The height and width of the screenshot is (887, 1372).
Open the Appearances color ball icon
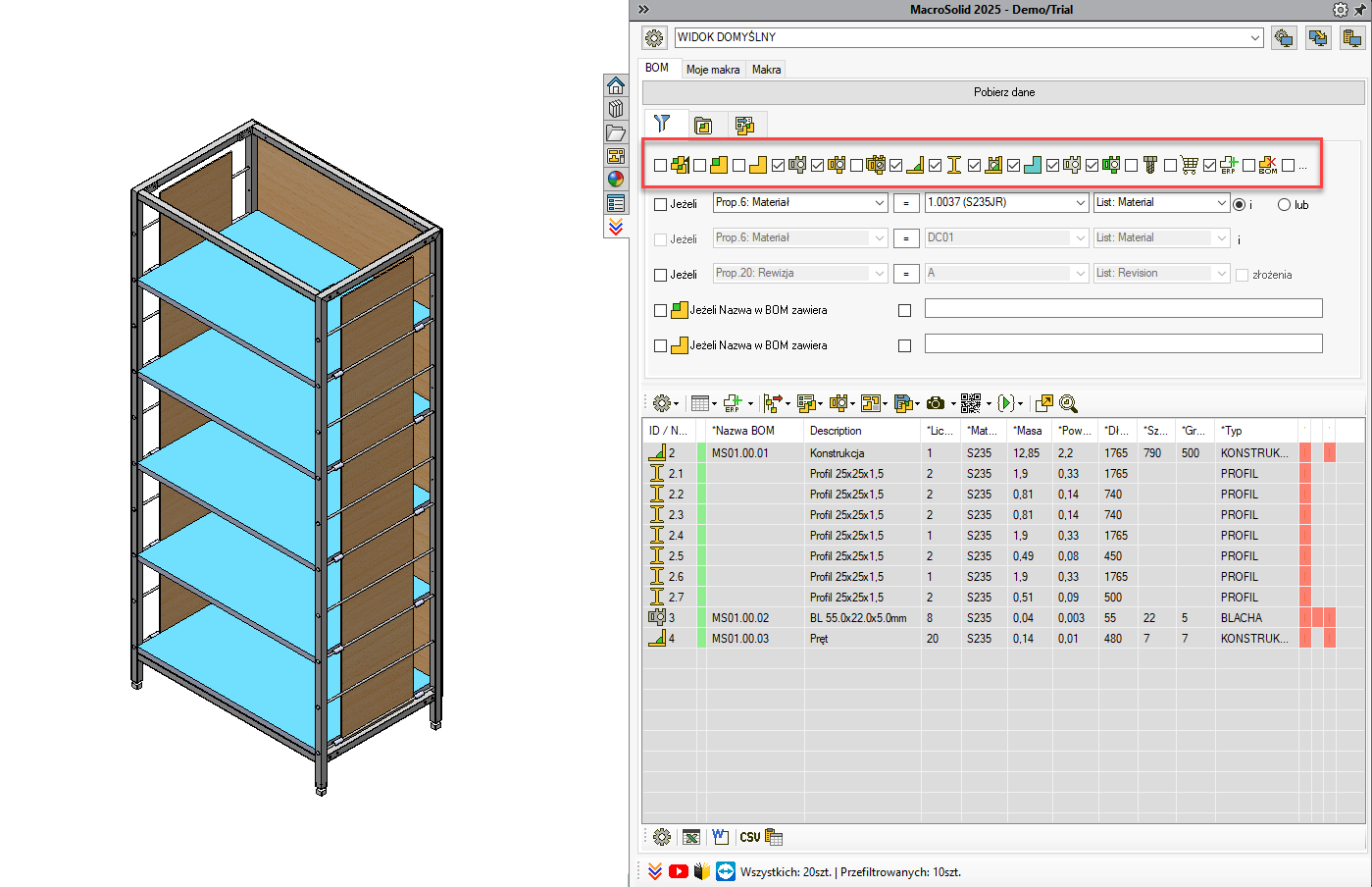tap(616, 180)
